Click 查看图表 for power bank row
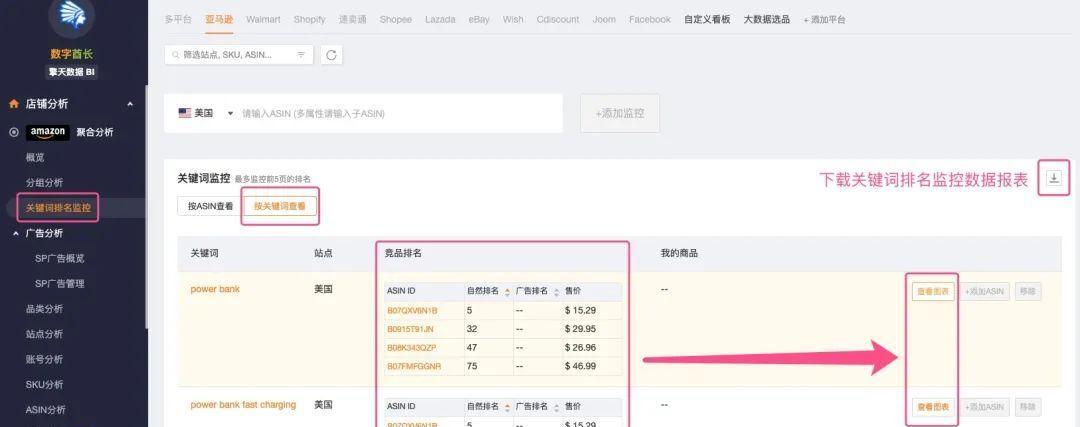Image resolution: width=1080 pixels, height=427 pixels. 933,291
